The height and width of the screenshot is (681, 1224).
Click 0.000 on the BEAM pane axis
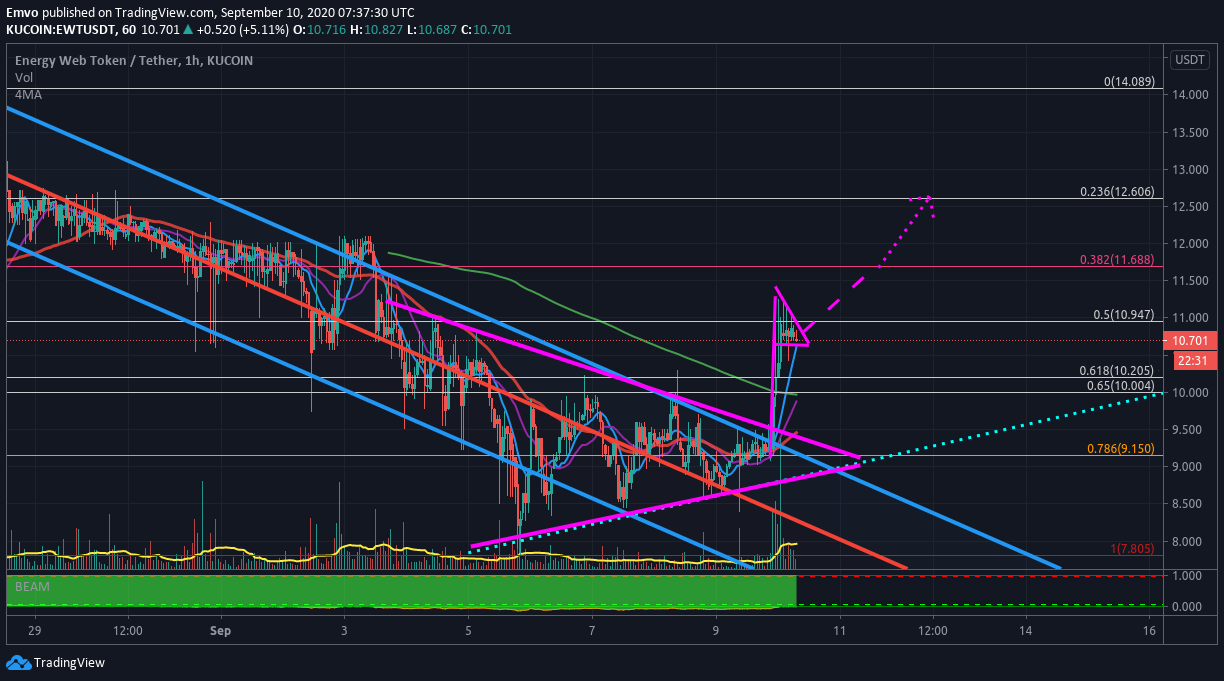1189,607
